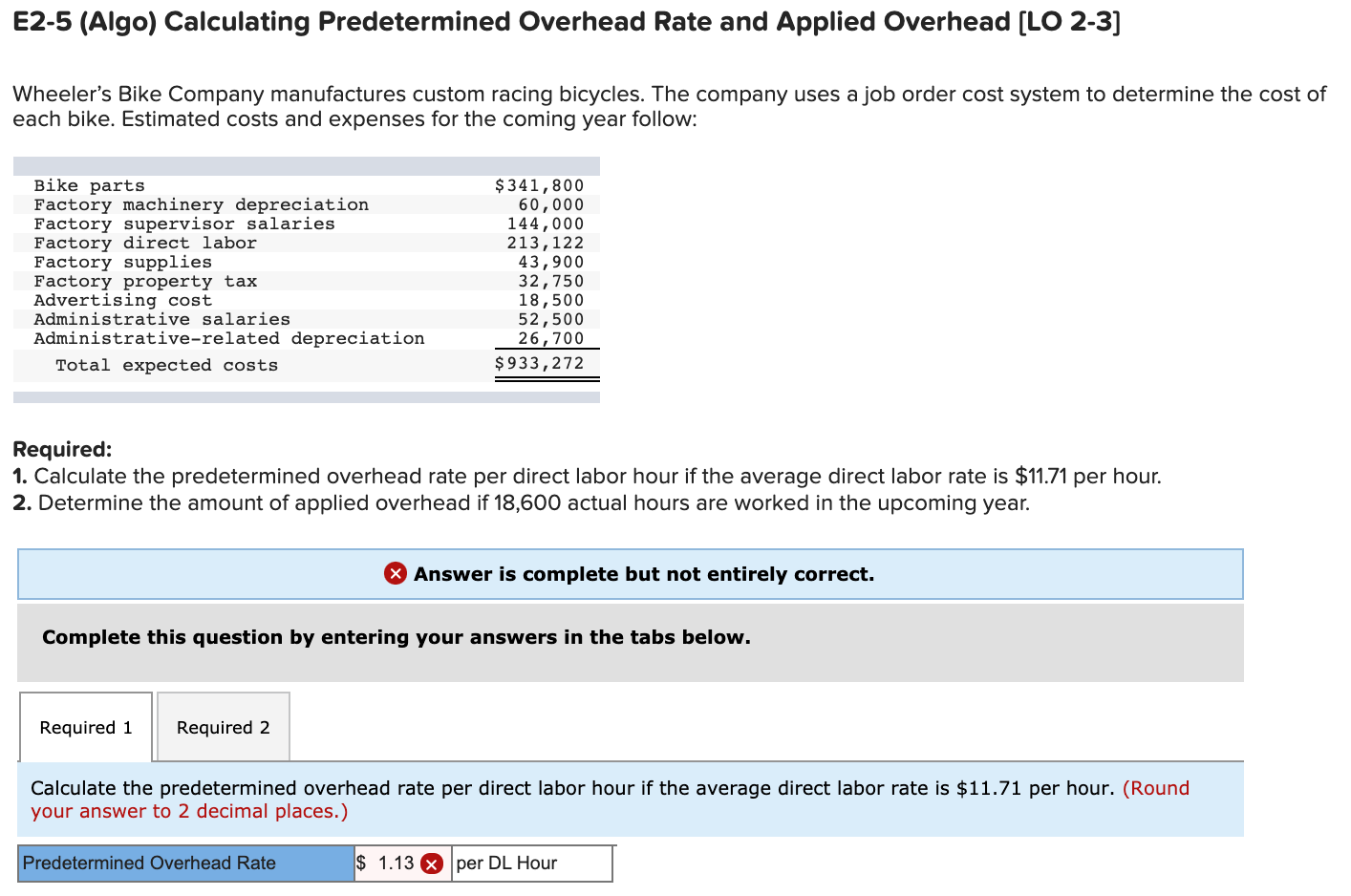This screenshot has width=1351, height=896.
Task: Click the 213,122 direct labor amount
Action: pyautogui.click(x=546, y=243)
